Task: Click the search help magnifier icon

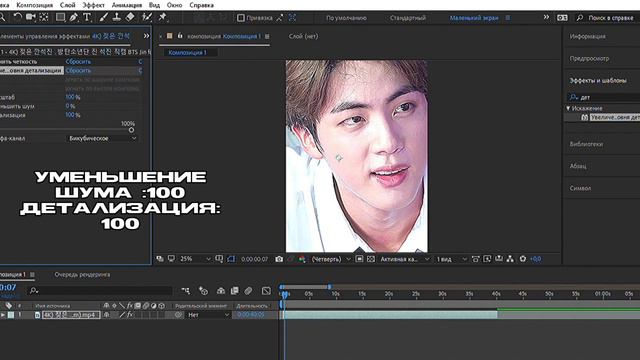Action: (580, 18)
